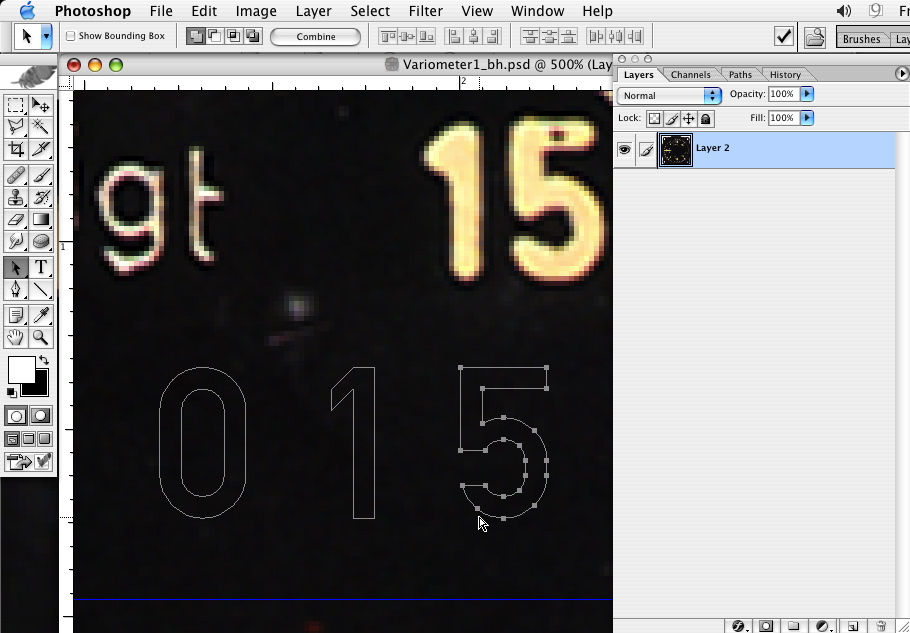Viewport: 910px width, 633px height.
Task: Pick the Magic Wand tool
Action: click(41, 127)
